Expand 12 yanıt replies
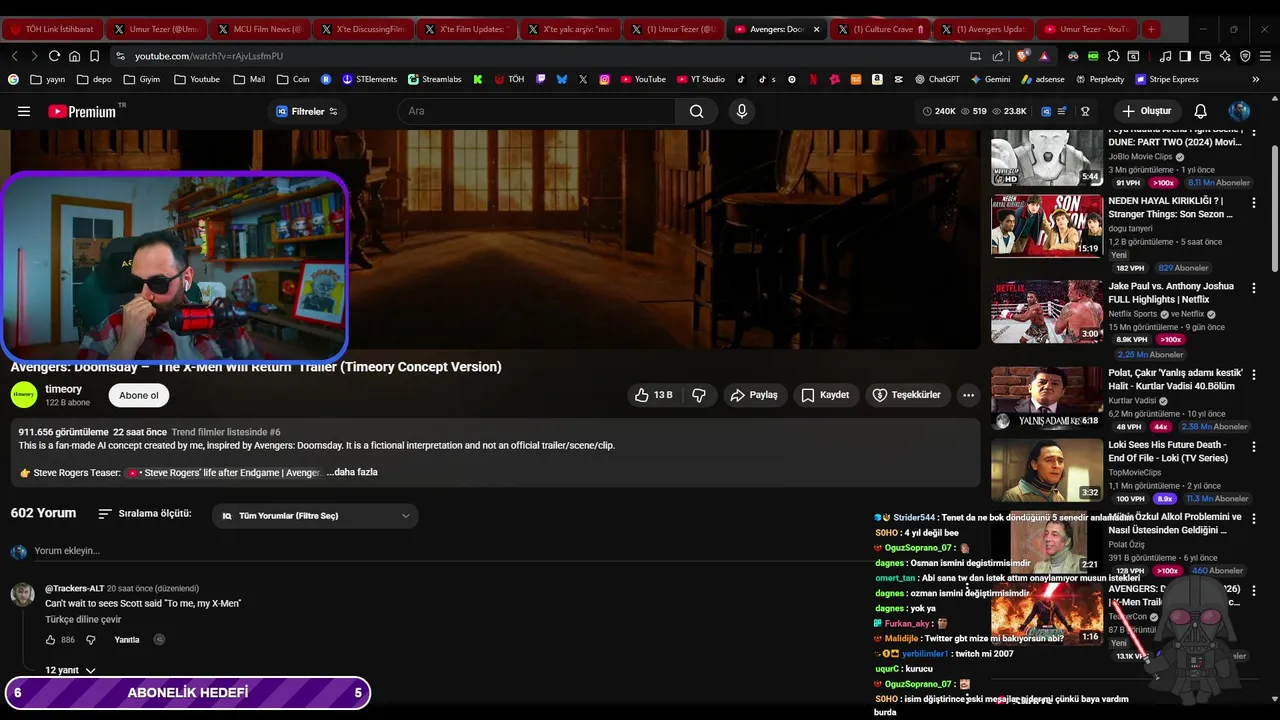Viewport: 1280px width, 720px height. tap(70, 670)
